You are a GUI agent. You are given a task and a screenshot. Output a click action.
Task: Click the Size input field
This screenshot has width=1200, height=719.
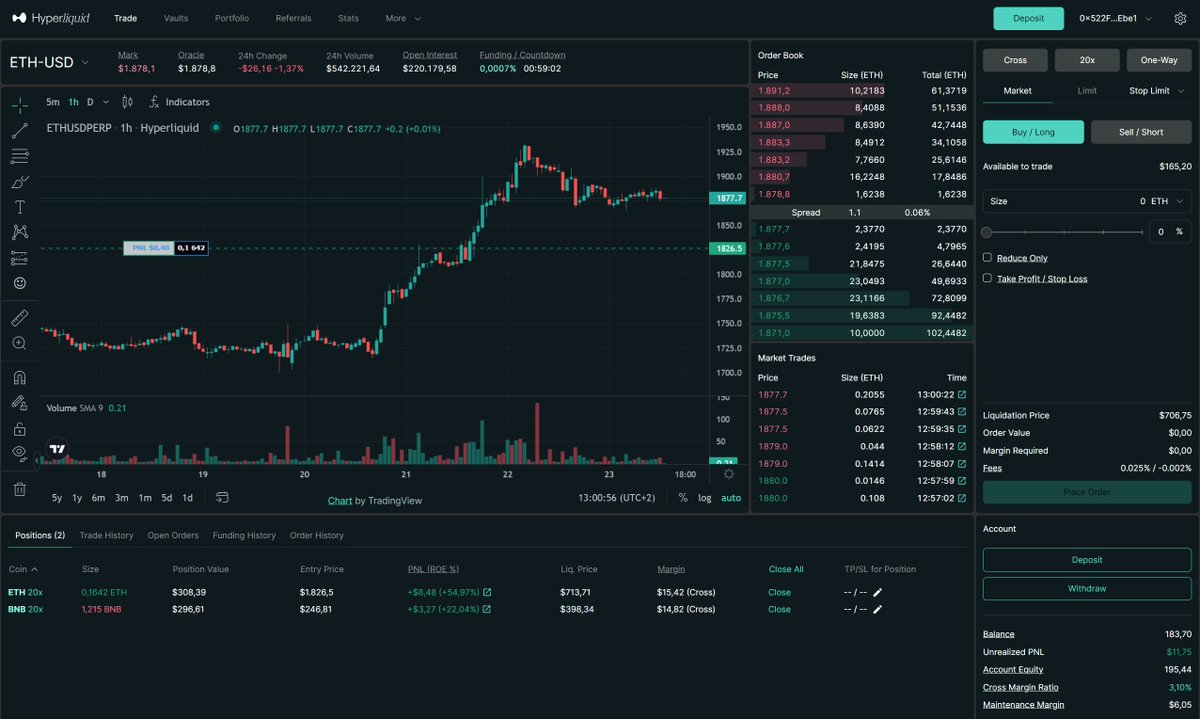[x=1087, y=201]
